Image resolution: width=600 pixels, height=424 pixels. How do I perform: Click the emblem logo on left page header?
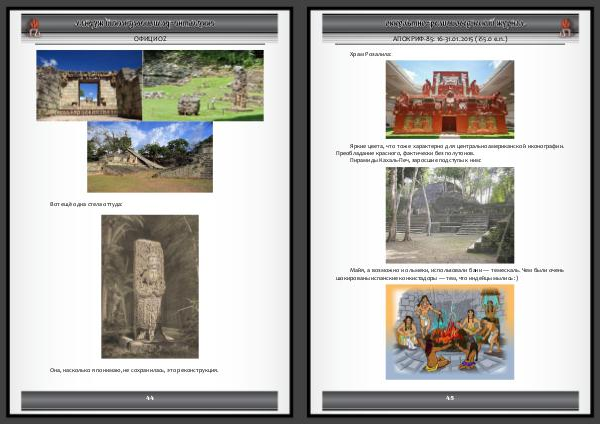tap(32, 26)
